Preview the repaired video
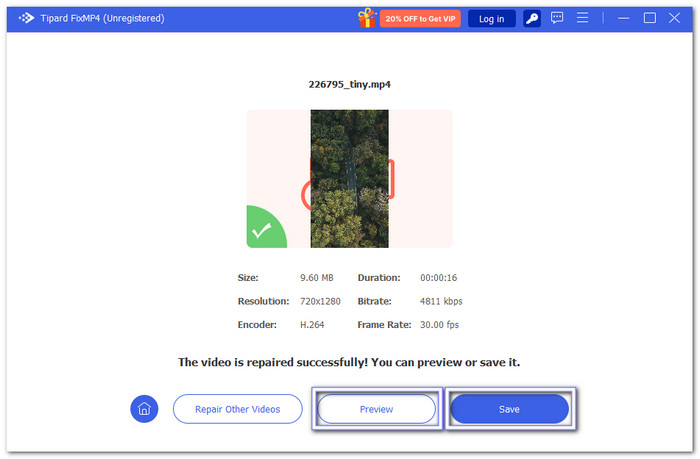 point(376,409)
